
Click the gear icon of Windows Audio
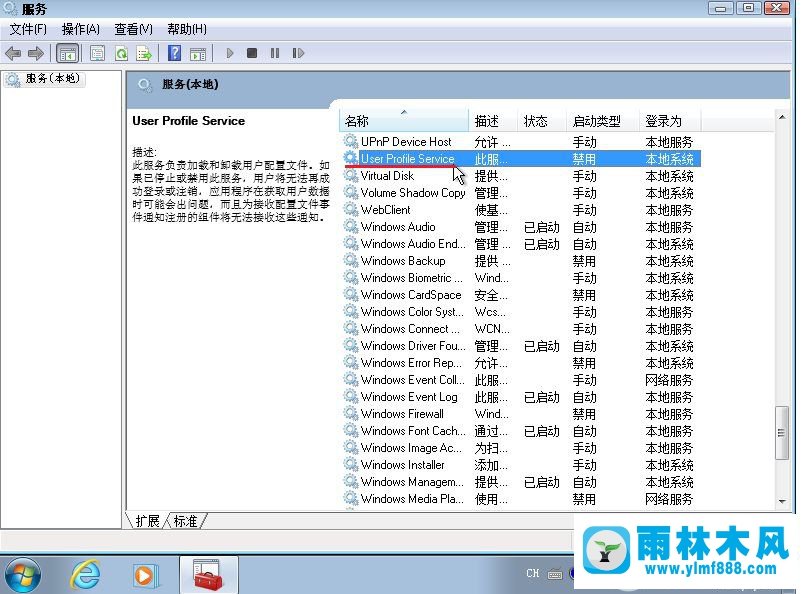(350, 227)
